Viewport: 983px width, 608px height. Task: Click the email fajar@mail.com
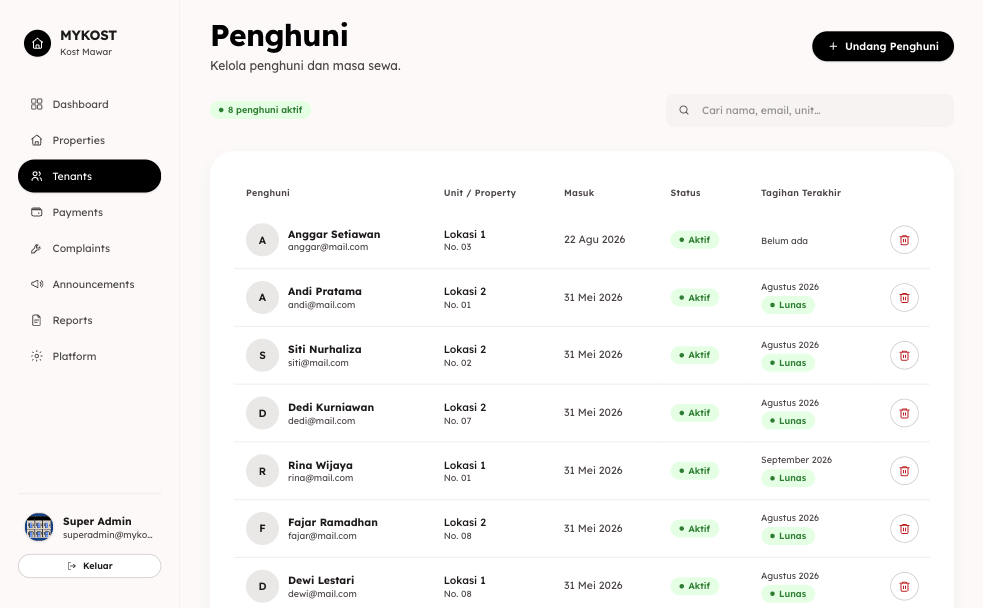322,536
